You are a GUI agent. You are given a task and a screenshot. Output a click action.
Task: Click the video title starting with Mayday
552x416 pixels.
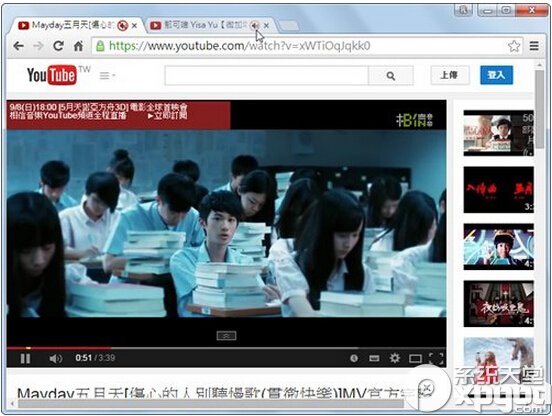pos(225,393)
